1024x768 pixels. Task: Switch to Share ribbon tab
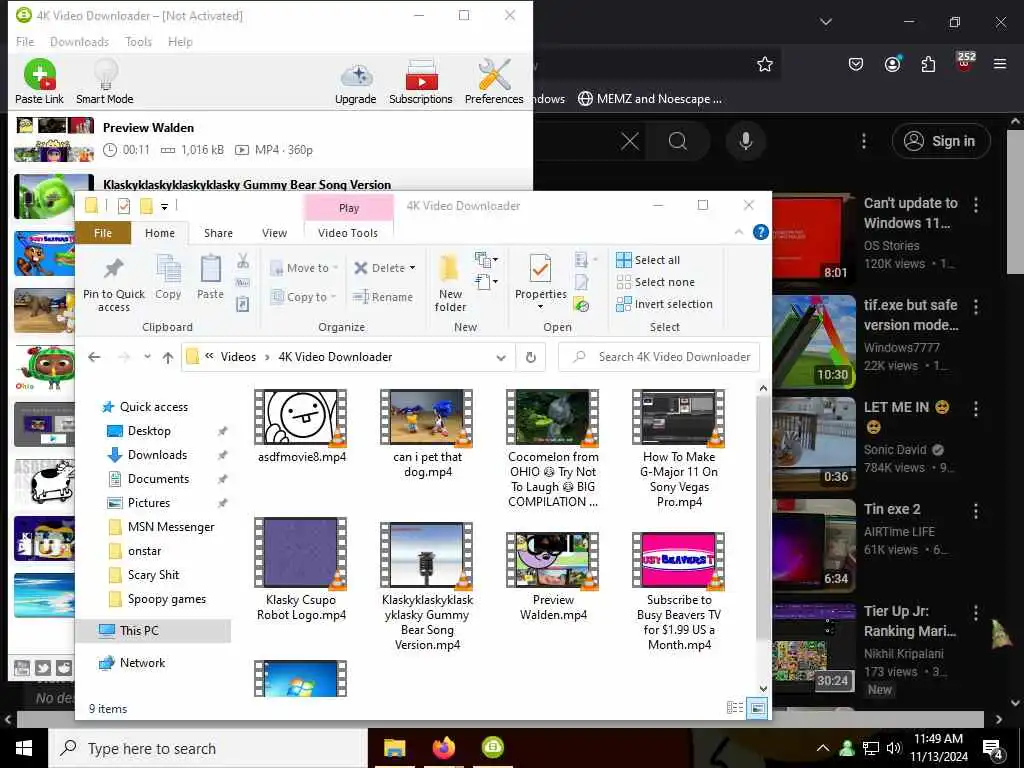pyautogui.click(x=218, y=233)
